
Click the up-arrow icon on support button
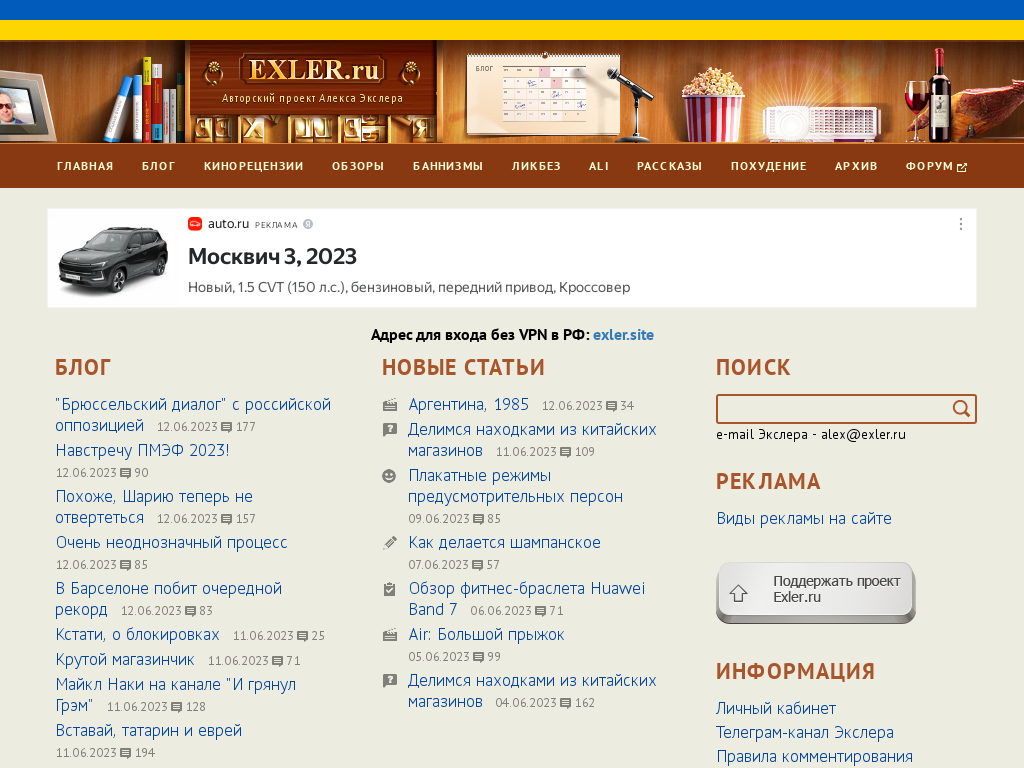pos(739,593)
